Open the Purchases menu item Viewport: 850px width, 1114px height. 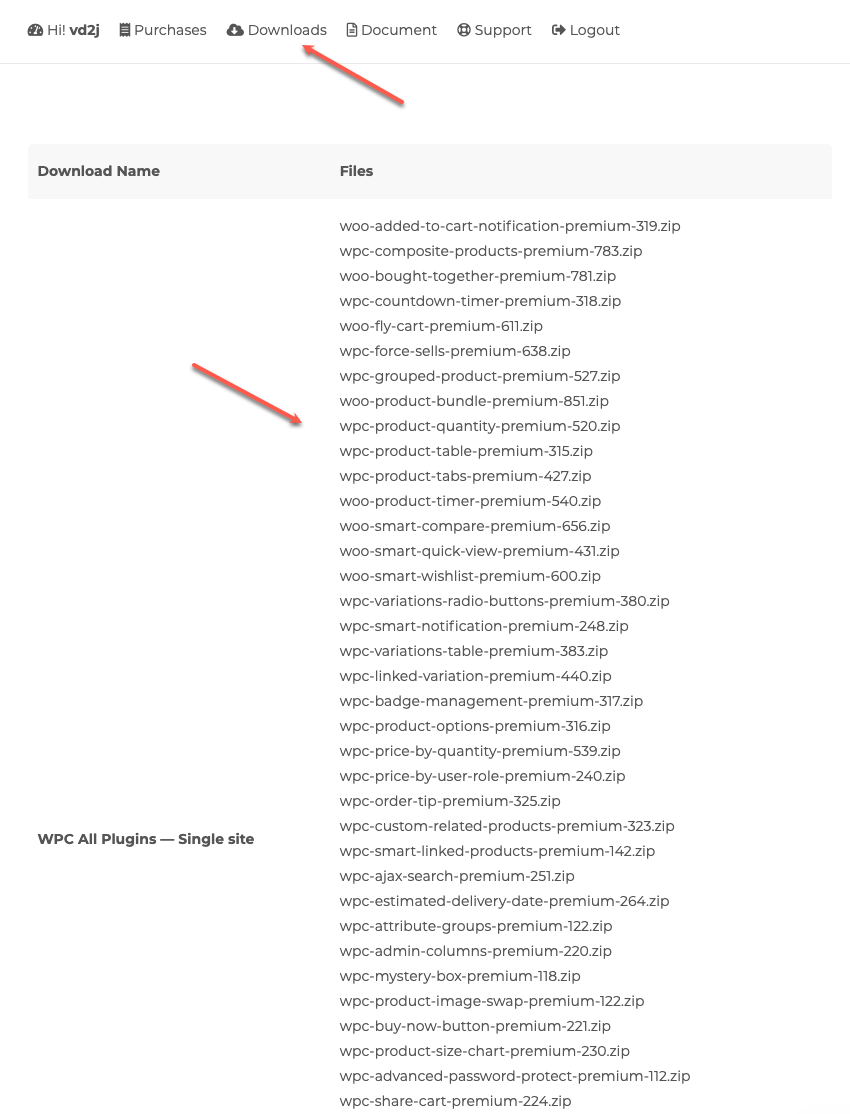[x=163, y=30]
